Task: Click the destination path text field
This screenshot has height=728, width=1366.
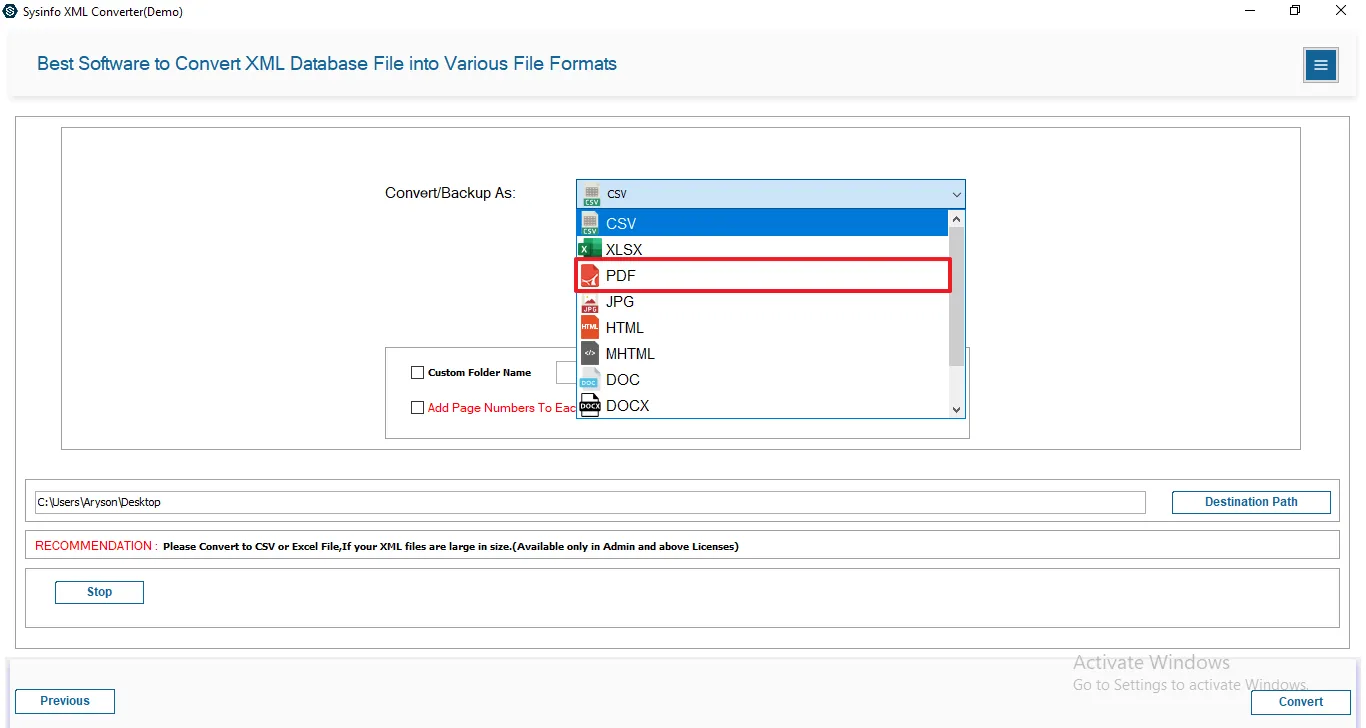Action: pyautogui.click(x=590, y=502)
